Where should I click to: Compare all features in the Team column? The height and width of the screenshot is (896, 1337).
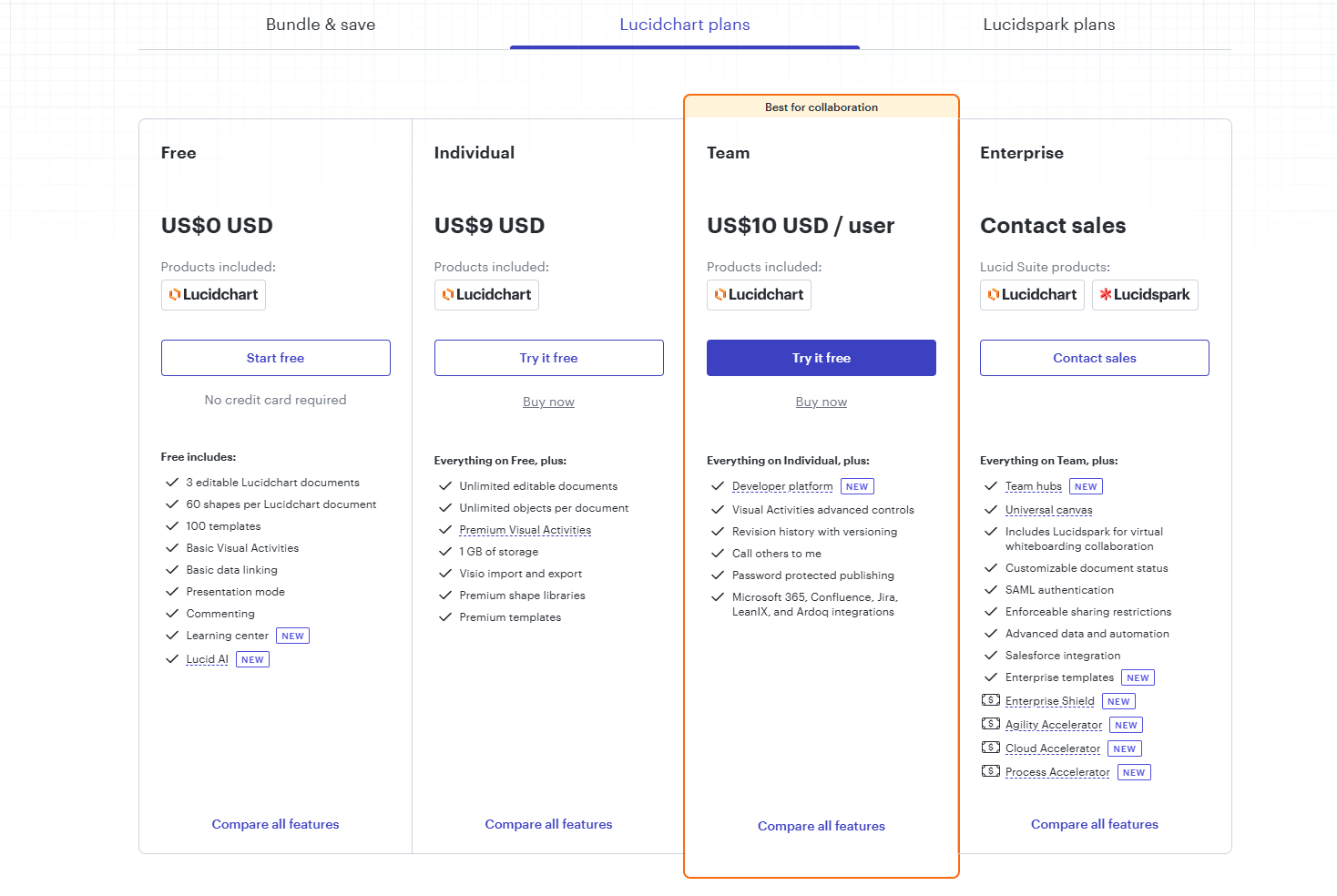point(822,826)
